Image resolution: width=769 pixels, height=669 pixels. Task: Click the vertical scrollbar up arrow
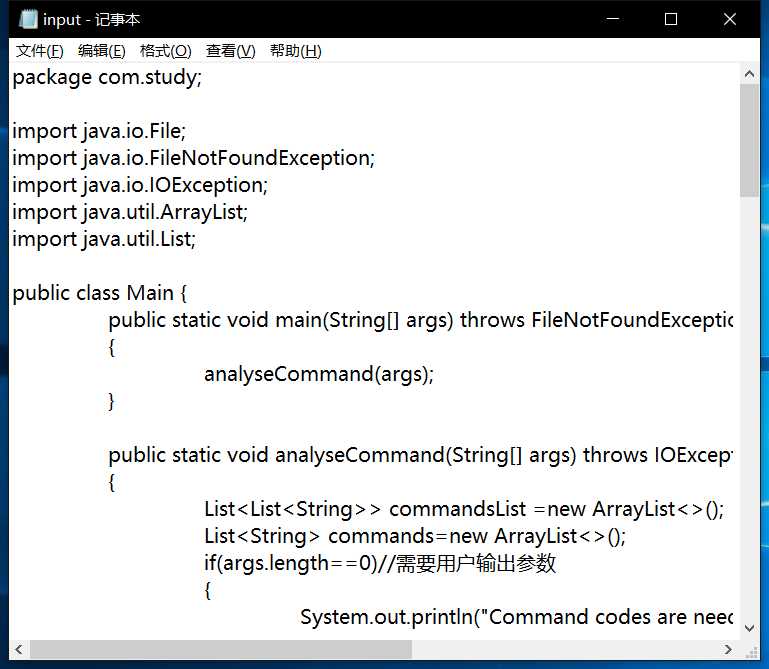[749, 74]
